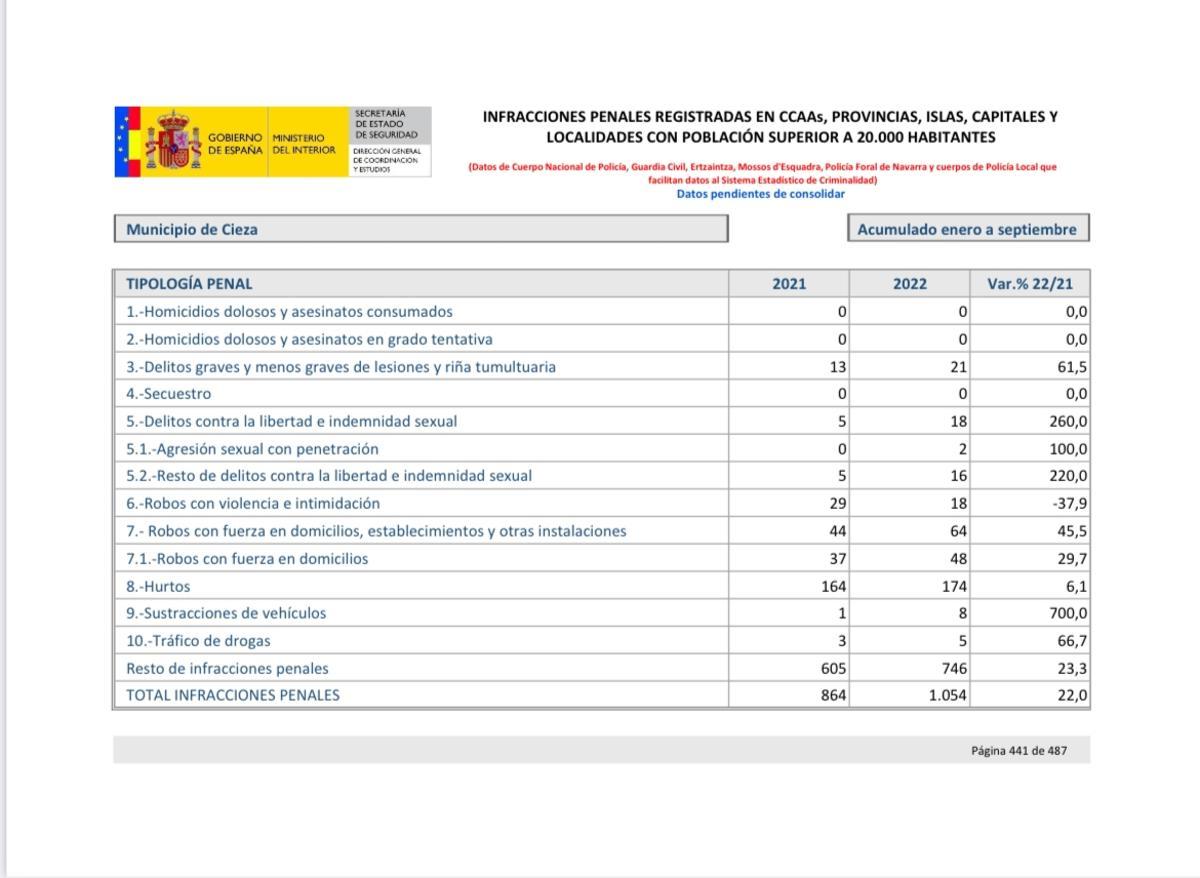The width and height of the screenshot is (1200, 878).
Task: Click the 2021 column header
Action: point(788,284)
